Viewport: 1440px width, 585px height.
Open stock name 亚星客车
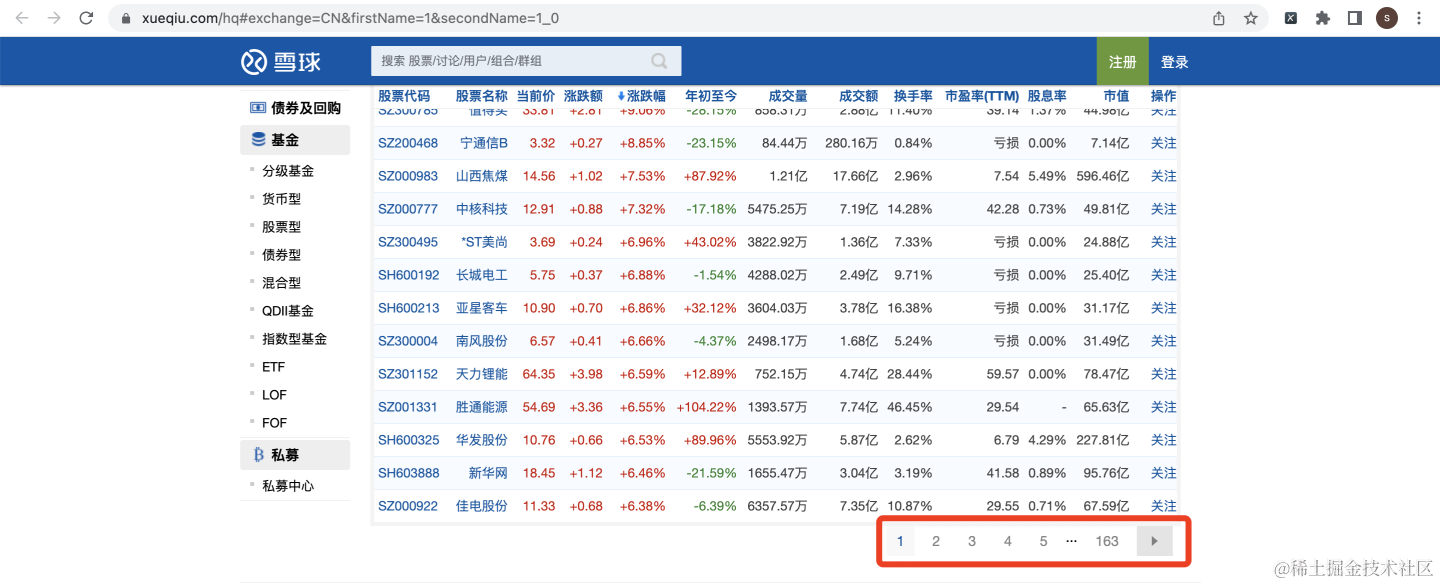pyautogui.click(x=482, y=308)
